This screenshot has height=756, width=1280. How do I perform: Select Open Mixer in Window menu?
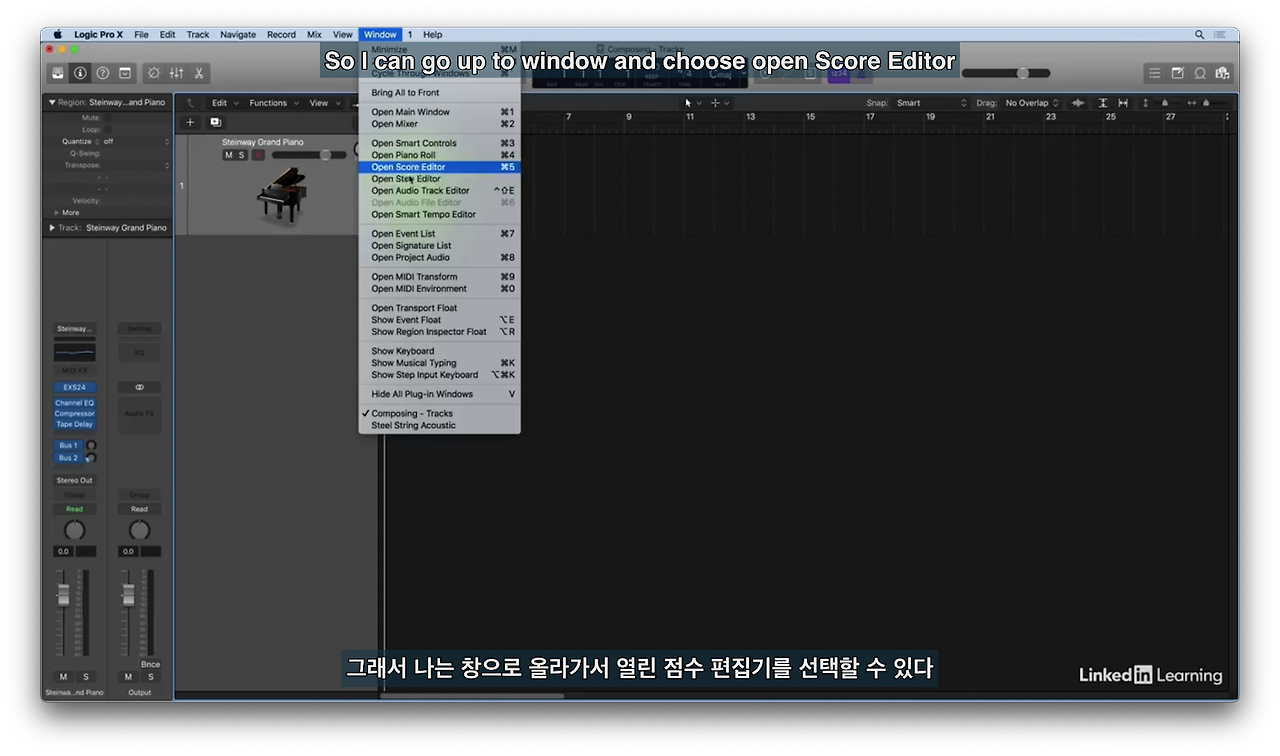[x=439, y=124]
